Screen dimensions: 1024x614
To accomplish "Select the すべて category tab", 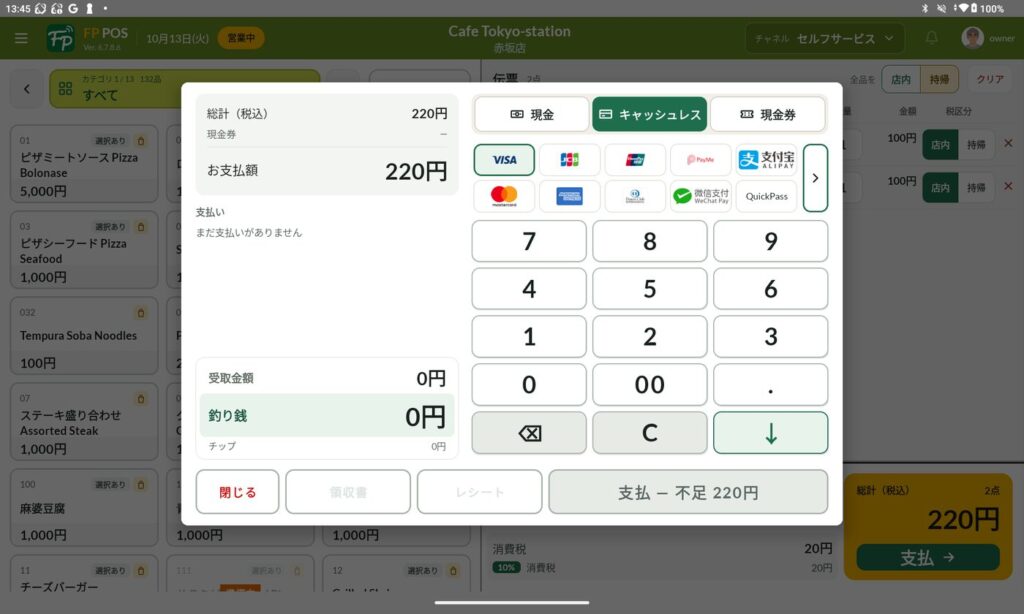I will coord(184,89).
